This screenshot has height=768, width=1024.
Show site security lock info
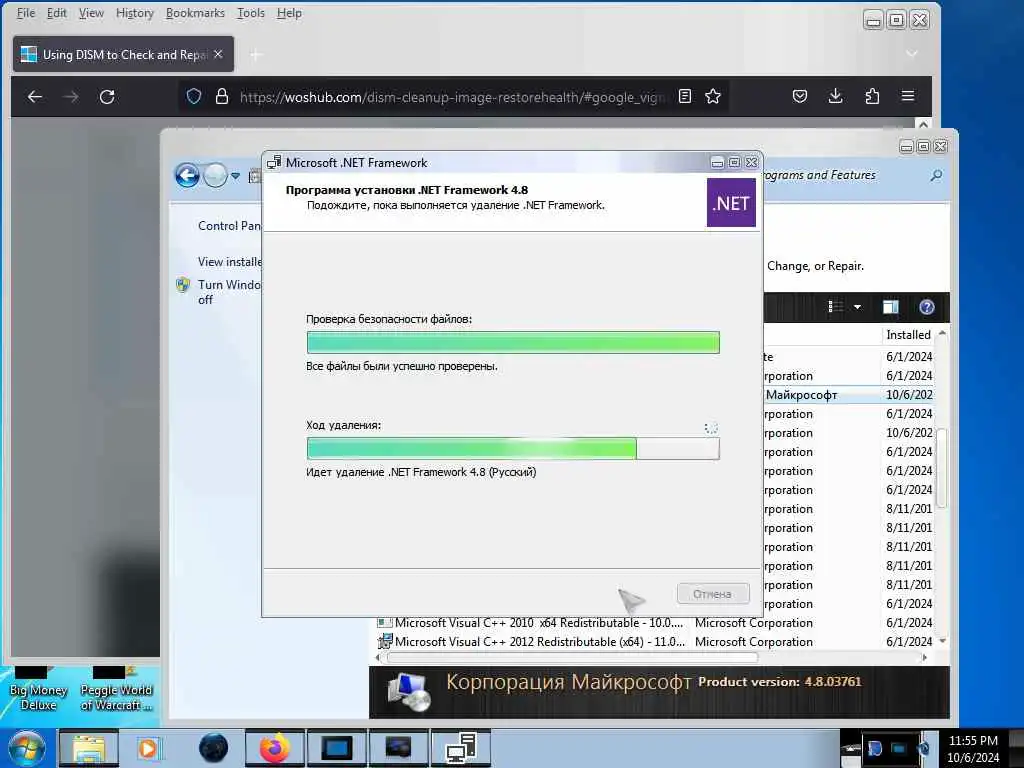point(222,97)
